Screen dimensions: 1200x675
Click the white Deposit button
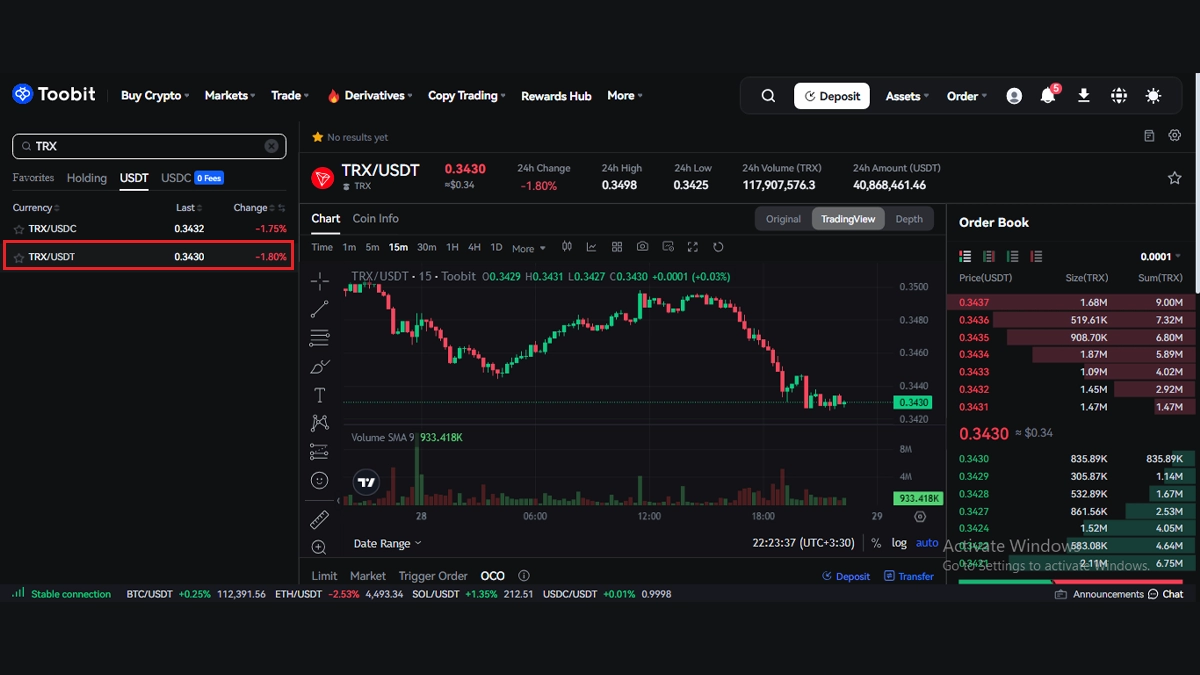pyautogui.click(x=832, y=96)
